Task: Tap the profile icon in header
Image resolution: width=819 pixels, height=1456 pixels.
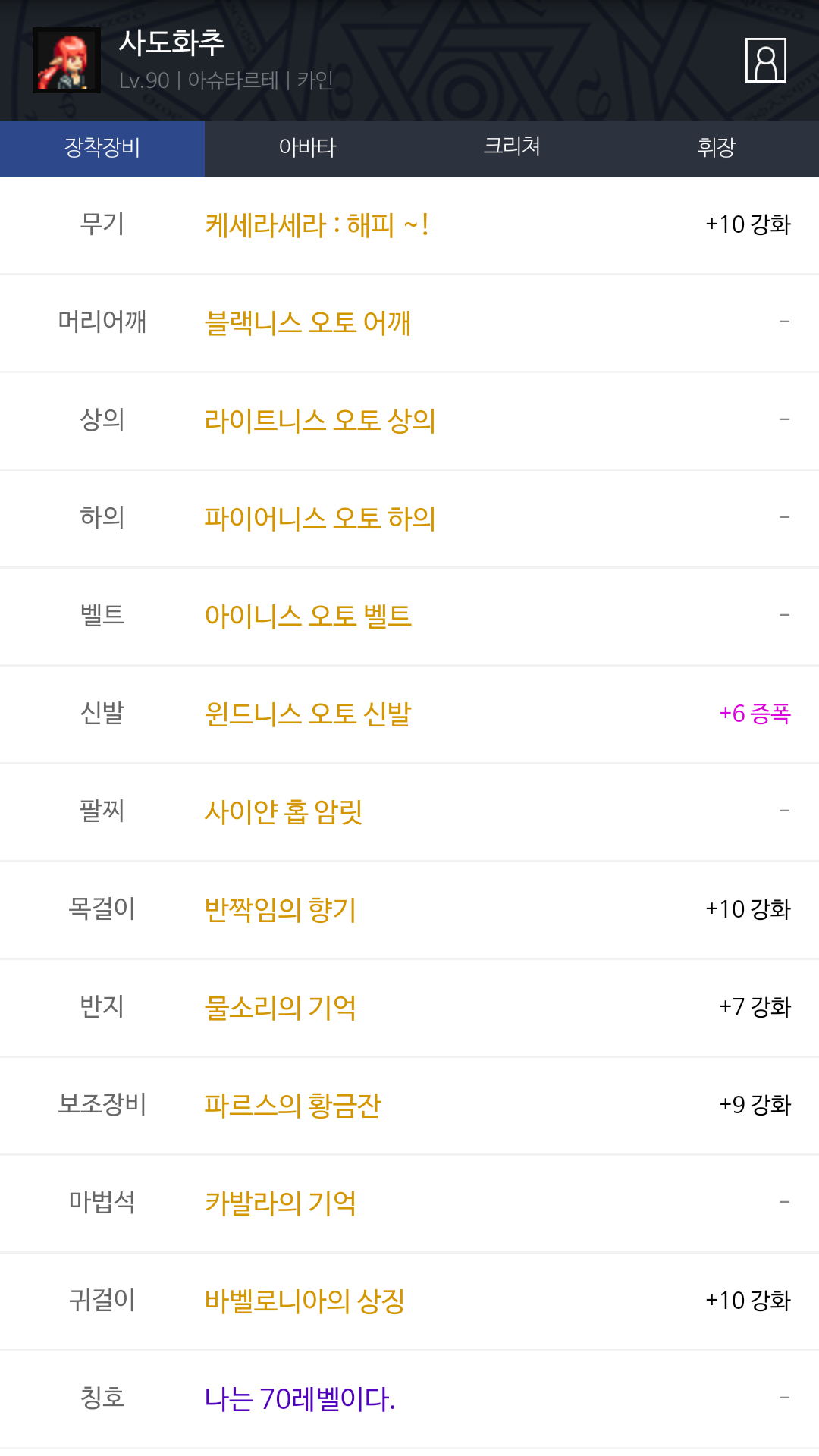Action: (x=765, y=60)
